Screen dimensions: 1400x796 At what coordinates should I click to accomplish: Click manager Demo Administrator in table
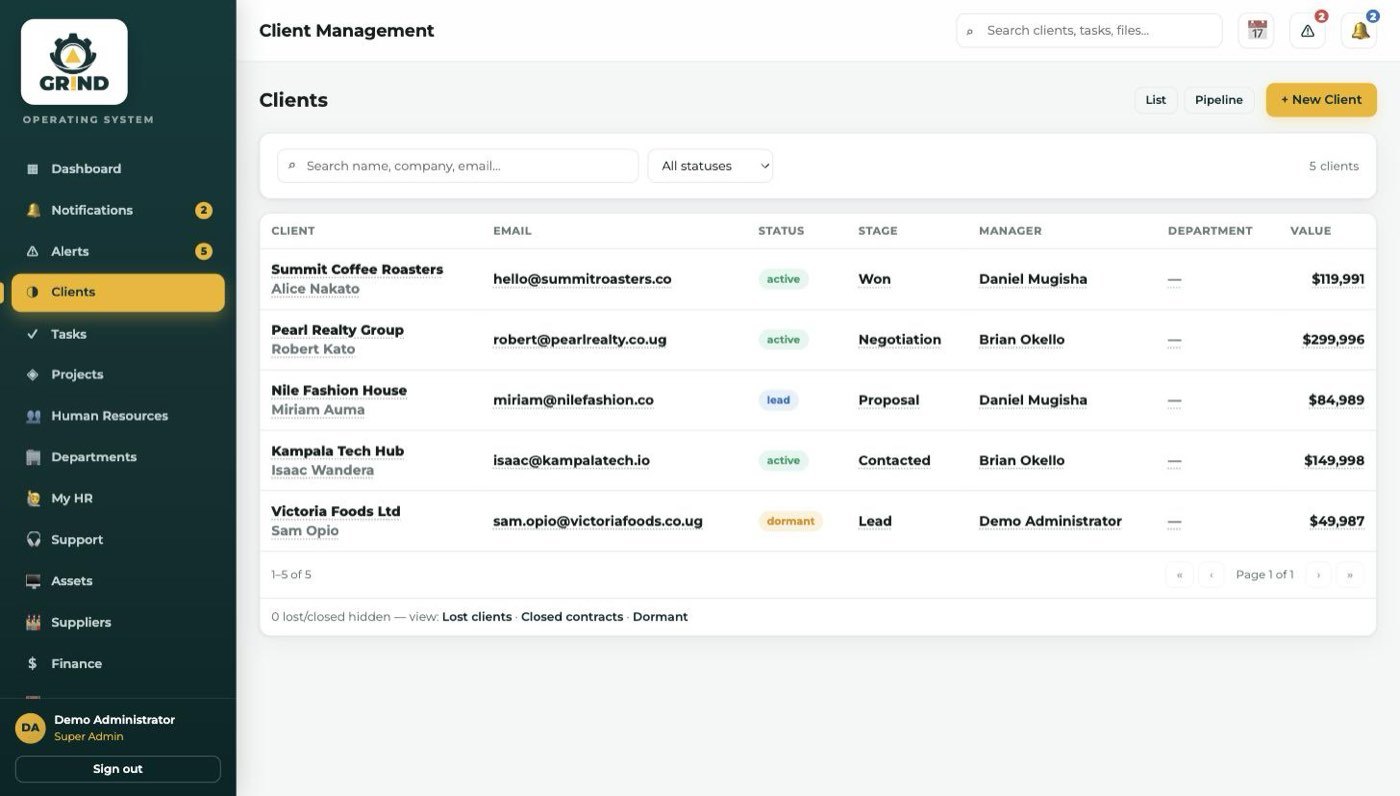[1050, 521]
